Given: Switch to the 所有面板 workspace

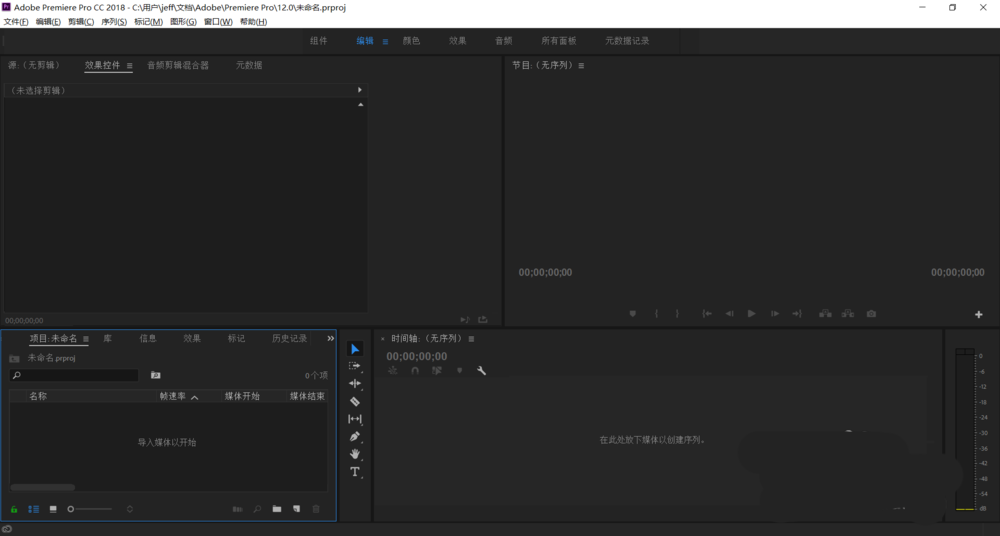Looking at the screenshot, I should click(559, 41).
